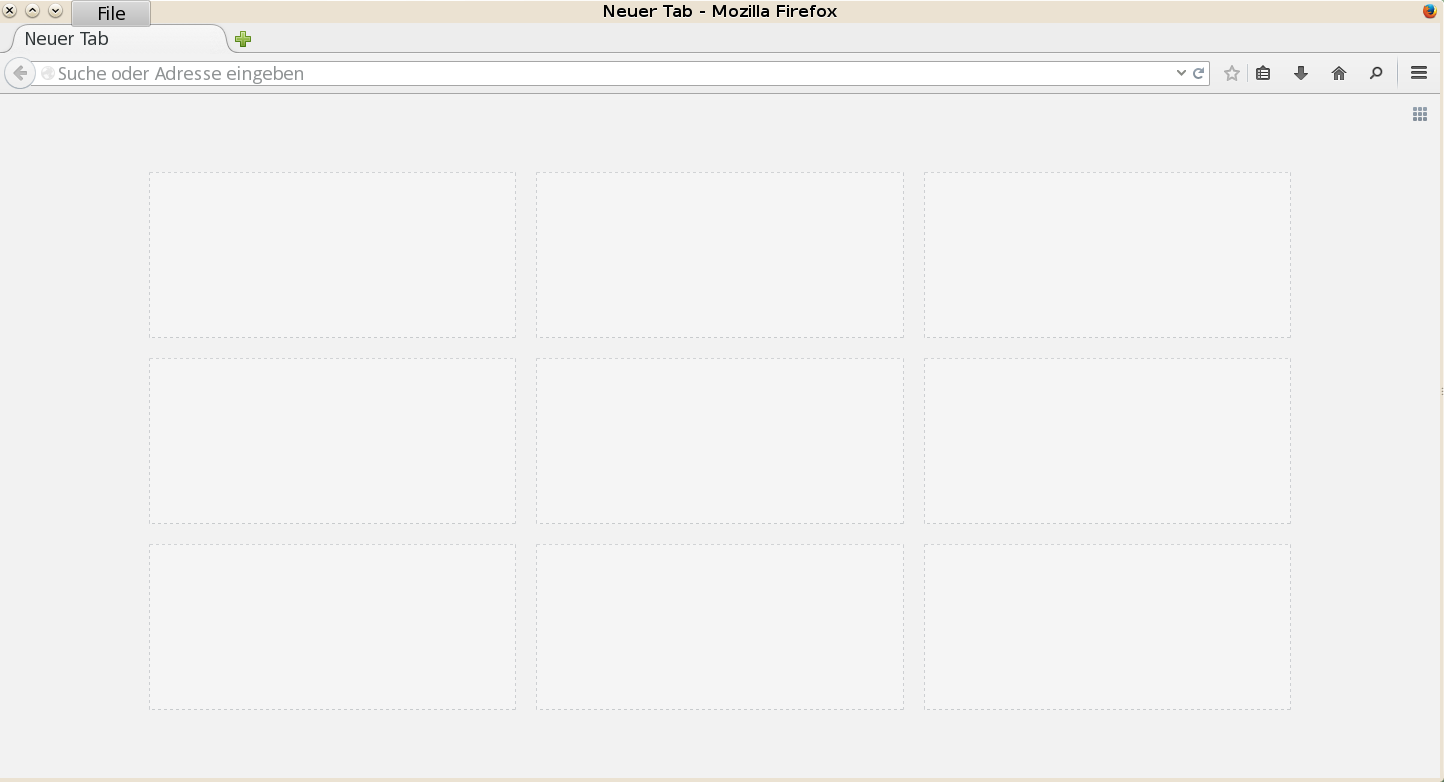The width and height of the screenshot is (1444, 782).
Task: Click the Firefox logo in the titlebar corner
Action: tap(1429, 11)
